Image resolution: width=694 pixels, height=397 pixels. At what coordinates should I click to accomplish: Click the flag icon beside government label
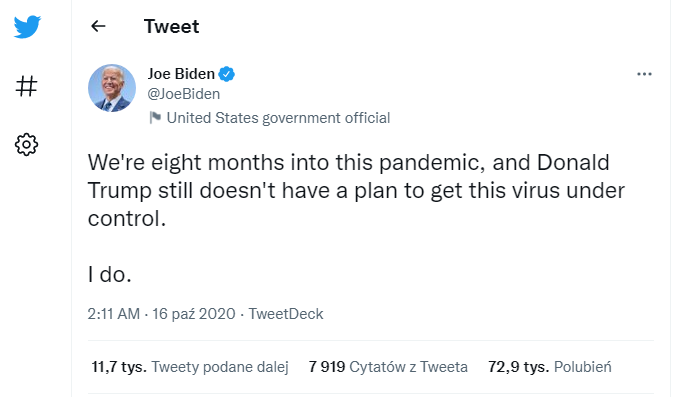155,118
